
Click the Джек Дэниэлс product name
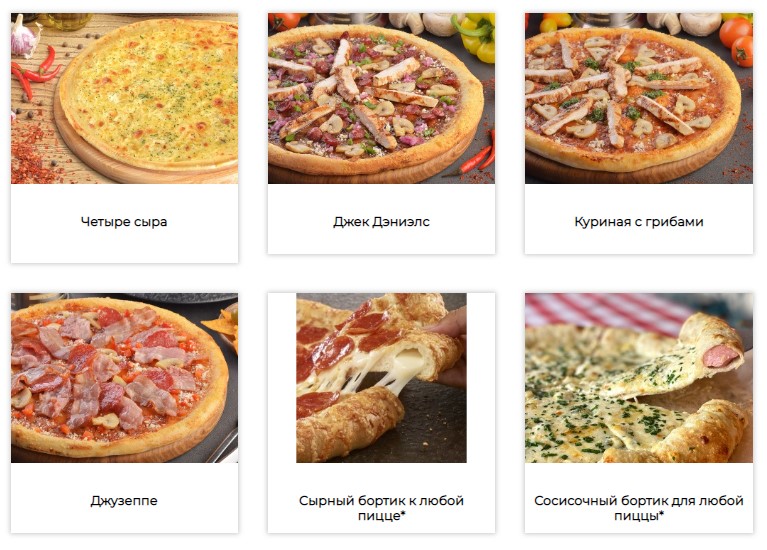coord(381,222)
